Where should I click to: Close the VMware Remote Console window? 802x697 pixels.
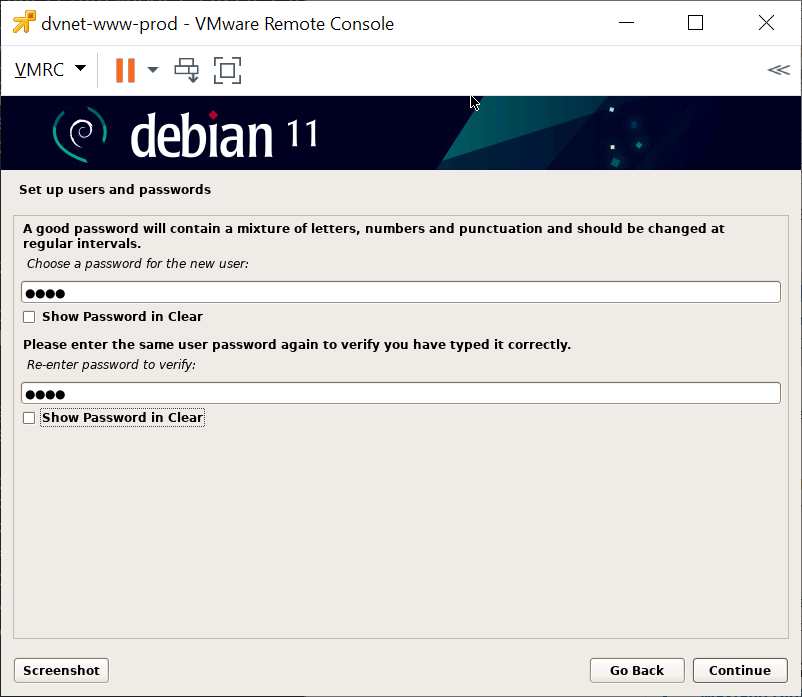[766, 23]
